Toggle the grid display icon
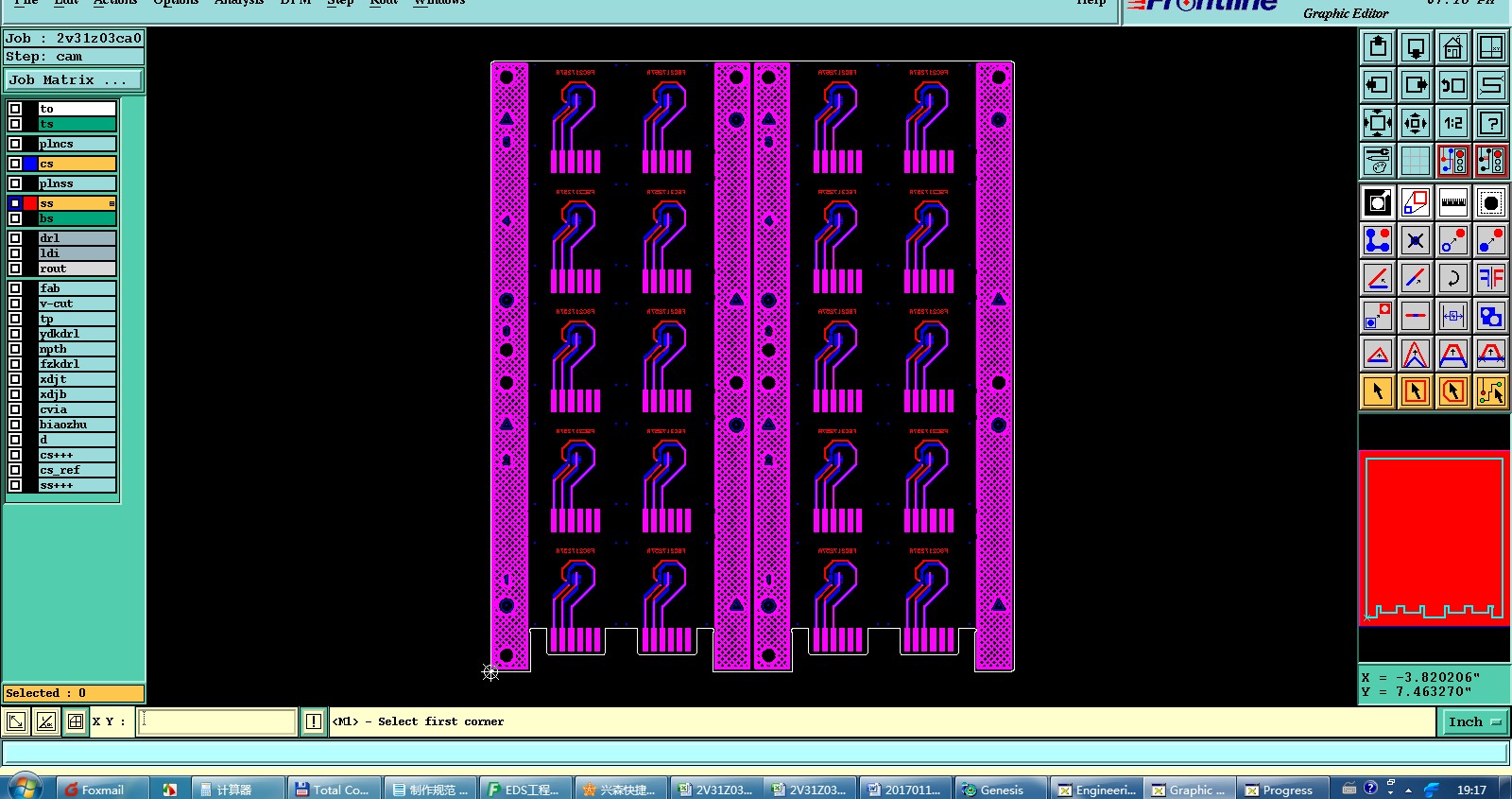 coord(1416,161)
